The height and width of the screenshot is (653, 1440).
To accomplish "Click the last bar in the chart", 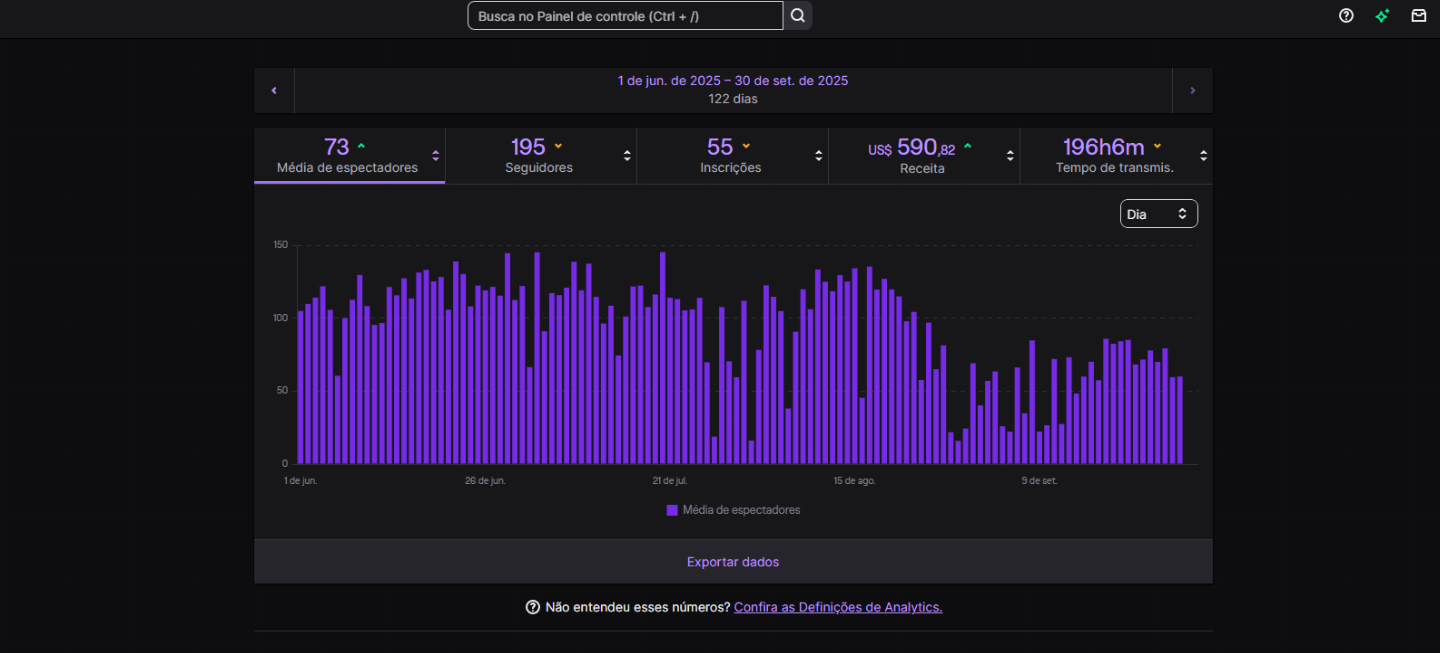I will (1180, 420).
